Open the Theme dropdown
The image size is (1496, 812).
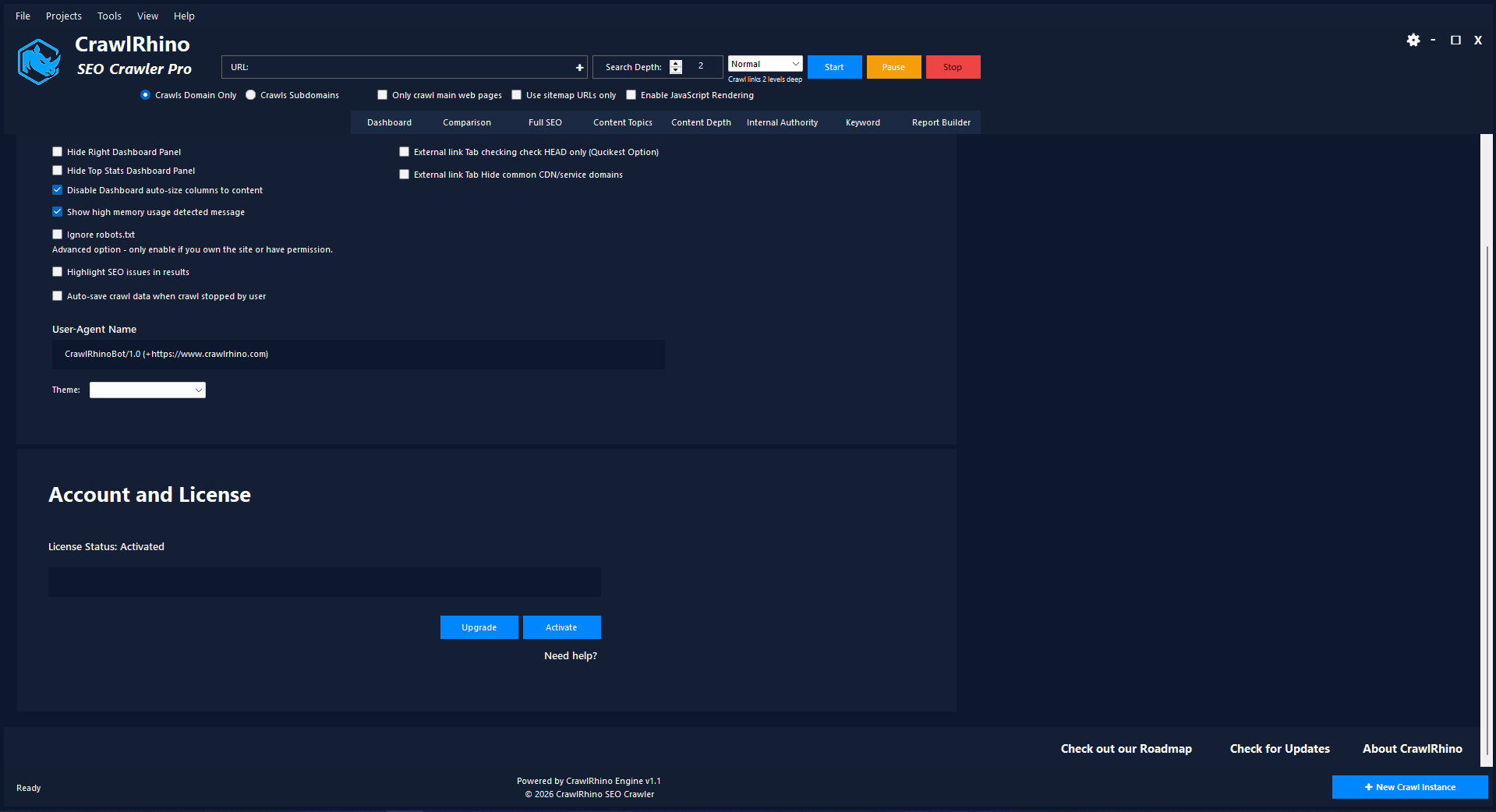point(147,390)
